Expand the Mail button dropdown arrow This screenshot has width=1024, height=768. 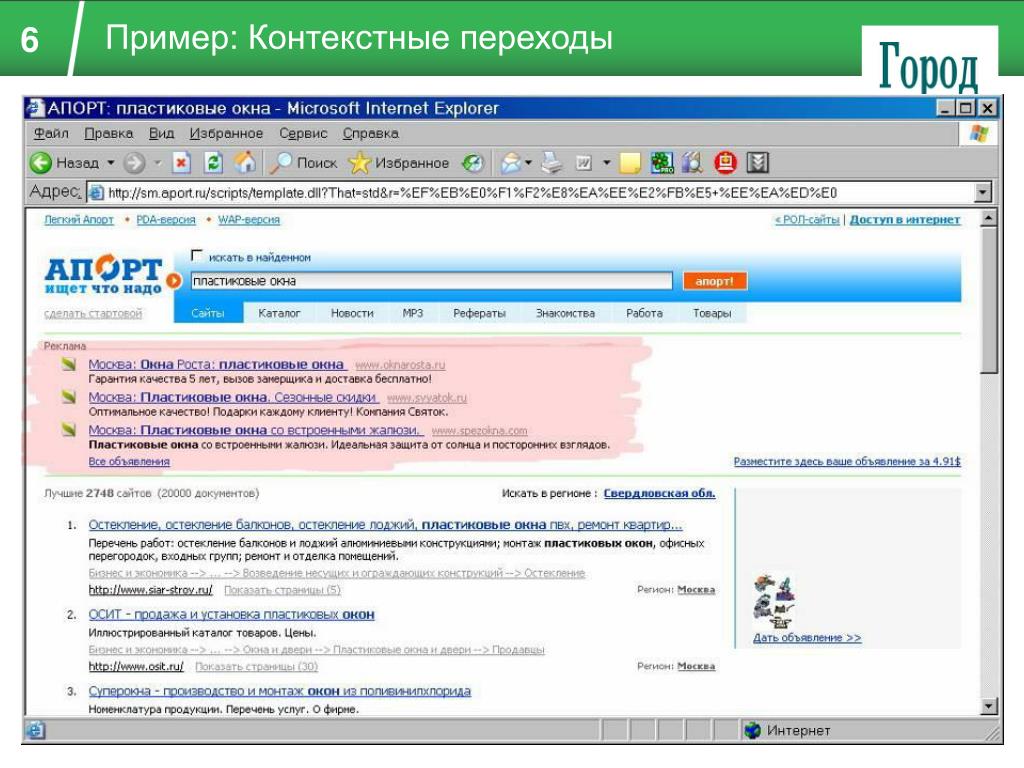[x=528, y=163]
